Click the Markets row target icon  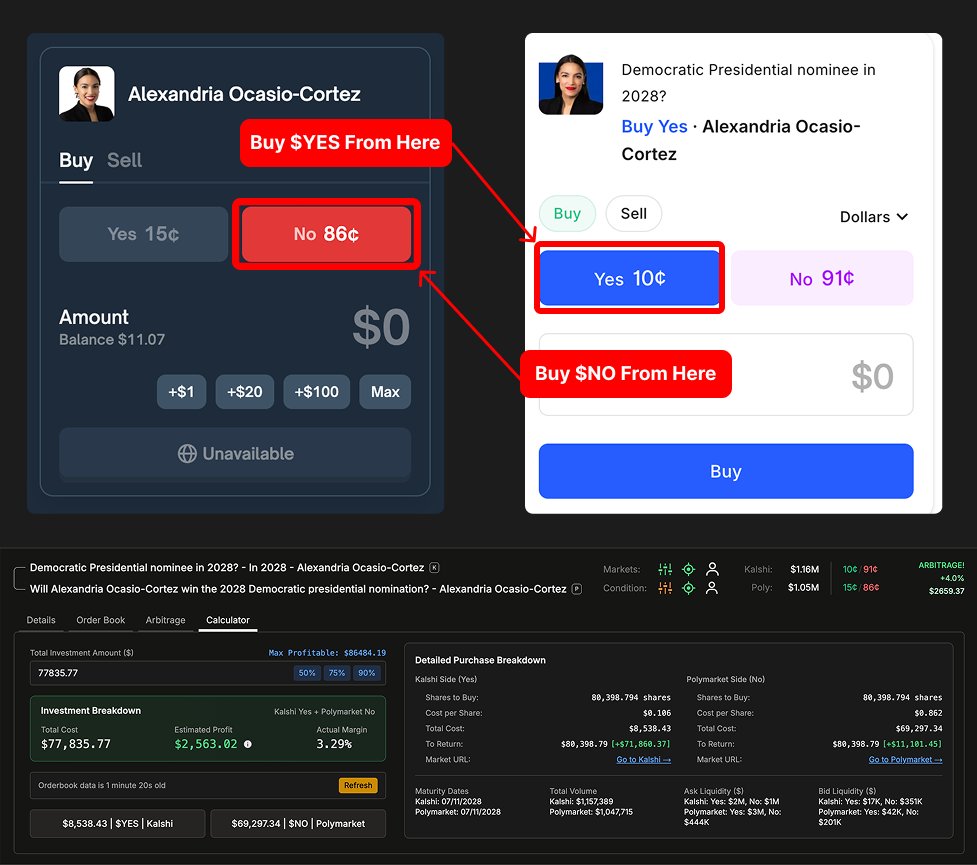coord(689,569)
